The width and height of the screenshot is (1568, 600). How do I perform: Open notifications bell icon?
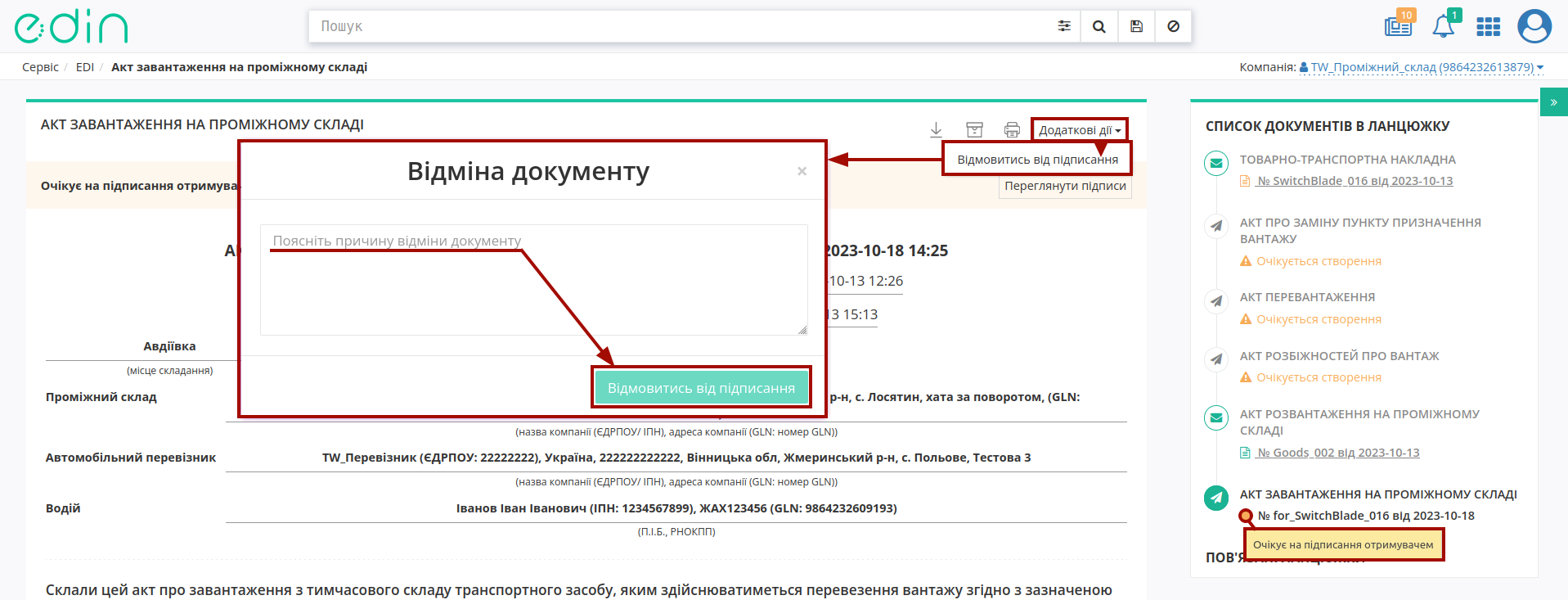1444,25
